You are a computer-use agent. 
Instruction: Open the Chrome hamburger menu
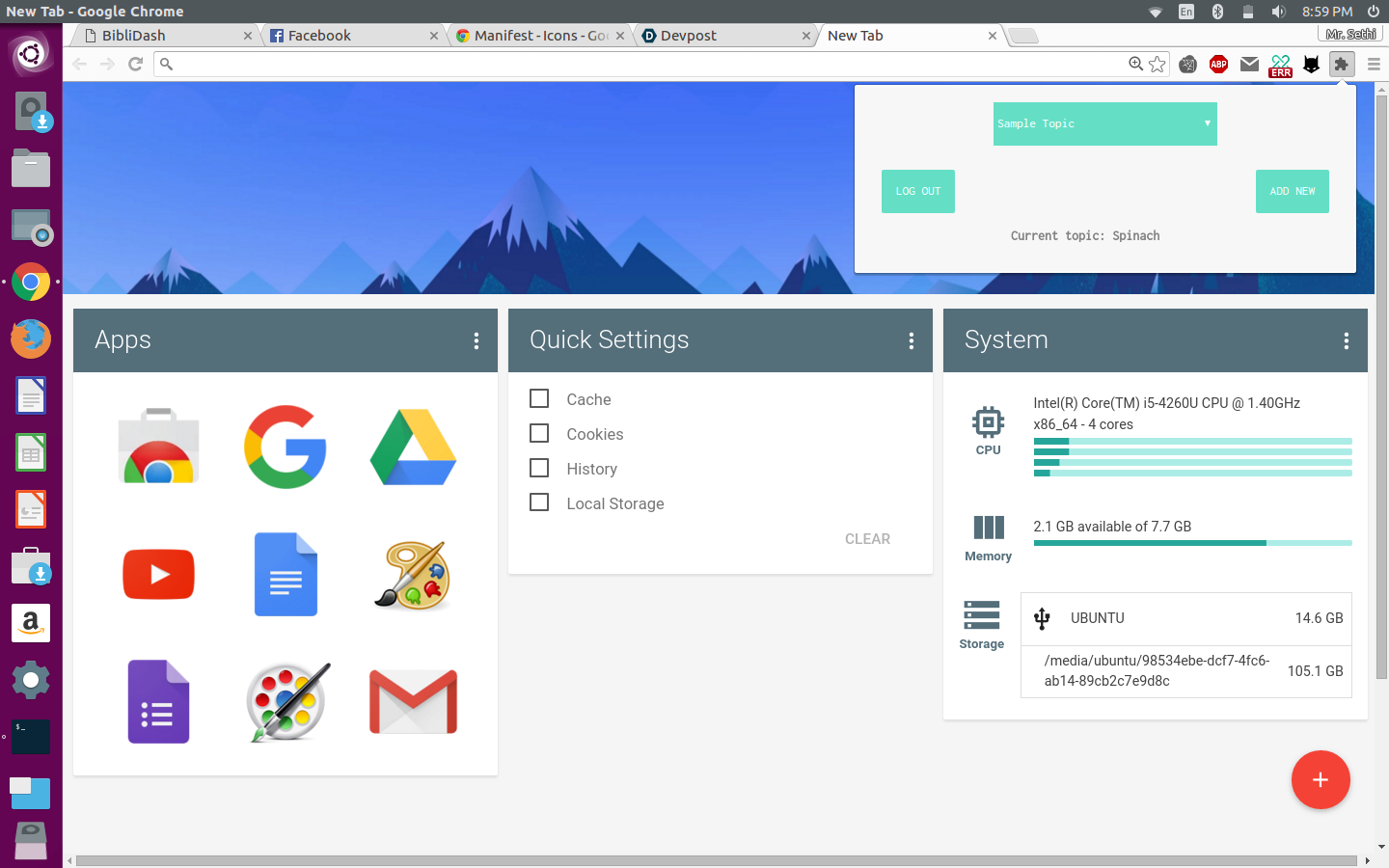point(1374,64)
